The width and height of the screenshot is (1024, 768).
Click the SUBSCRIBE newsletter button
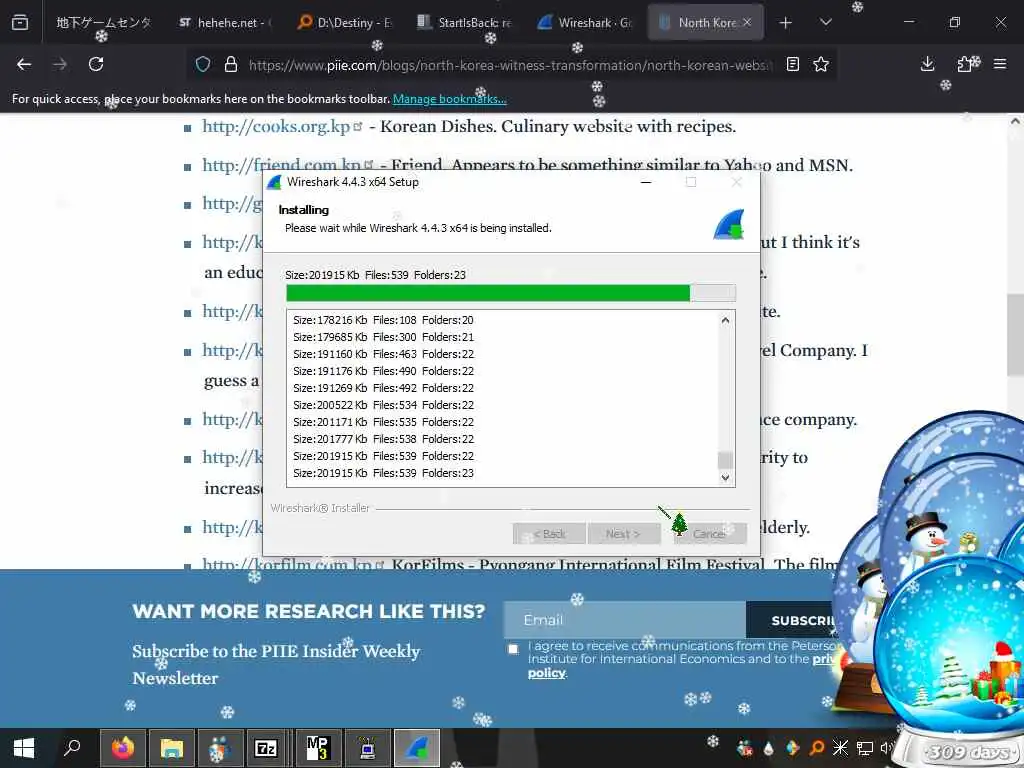pyautogui.click(x=792, y=620)
